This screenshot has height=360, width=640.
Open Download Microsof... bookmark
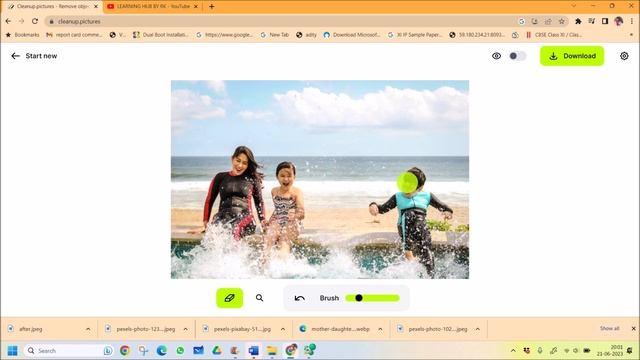(x=351, y=35)
